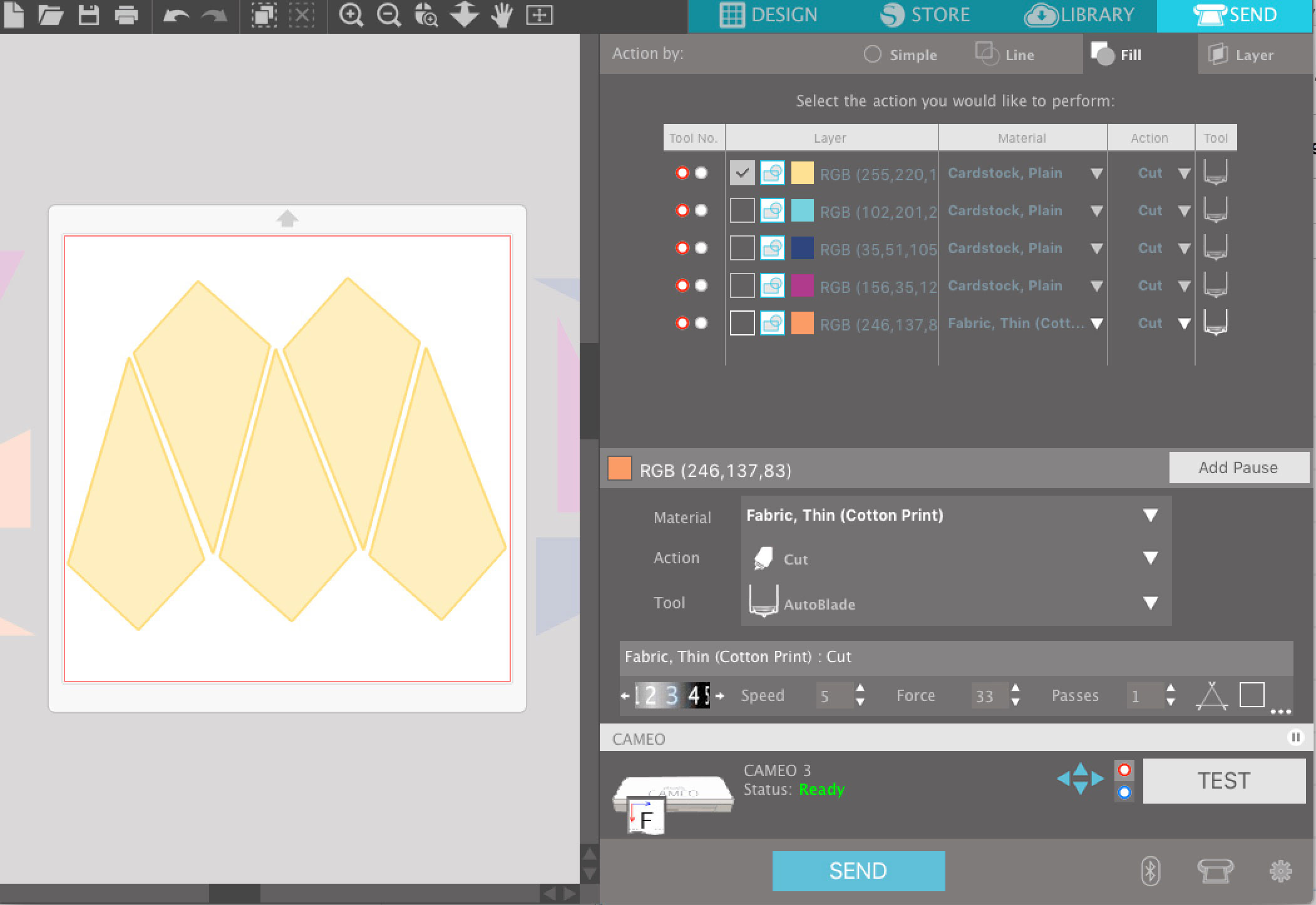The height and width of the screenshot is (905, 1316).
Task: Click the line segment overcut triangle icon
Action: click(1211, 696)
